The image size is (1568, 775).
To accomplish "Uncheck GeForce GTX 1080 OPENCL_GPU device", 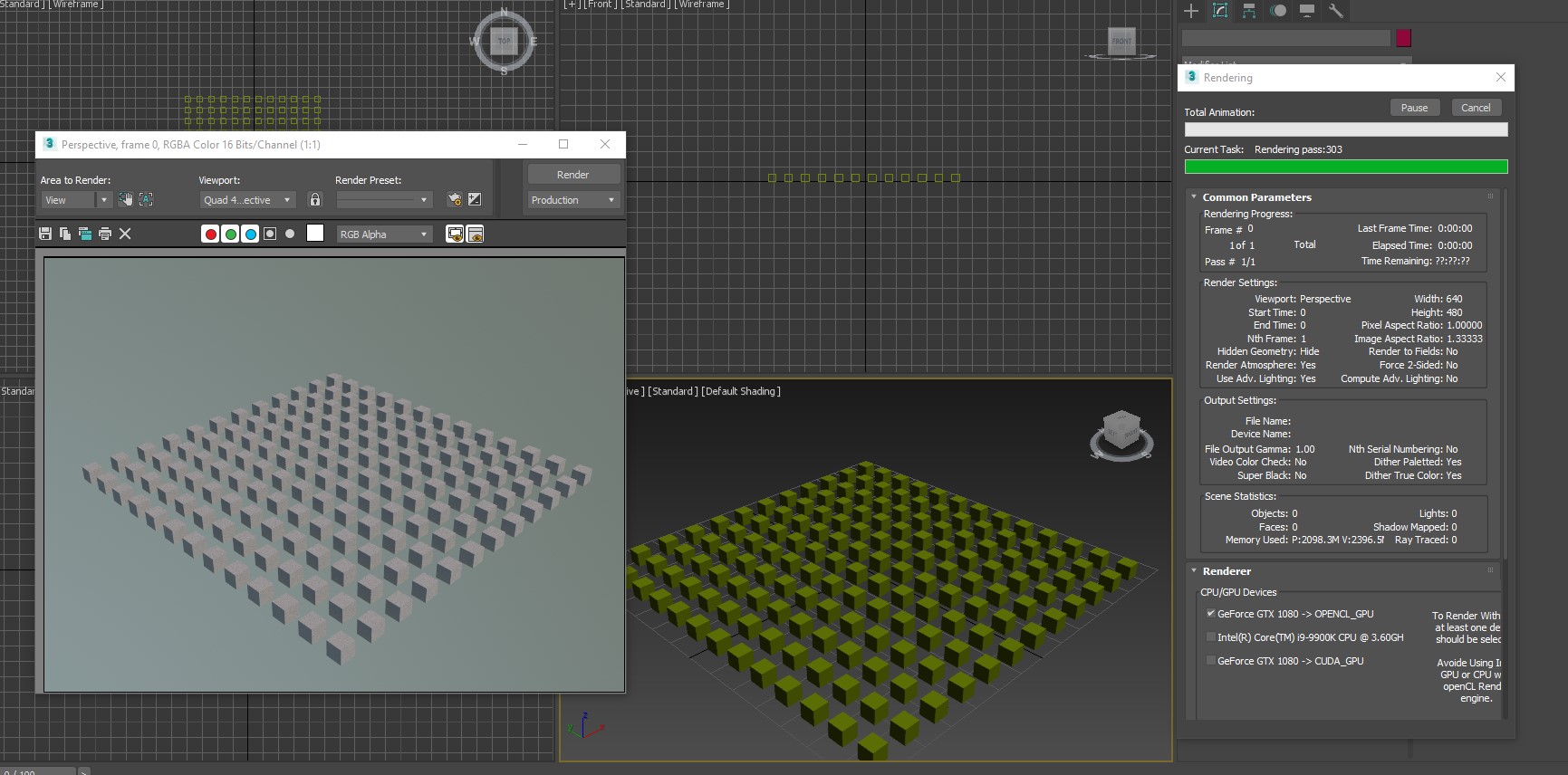I will coord(1210,613).
